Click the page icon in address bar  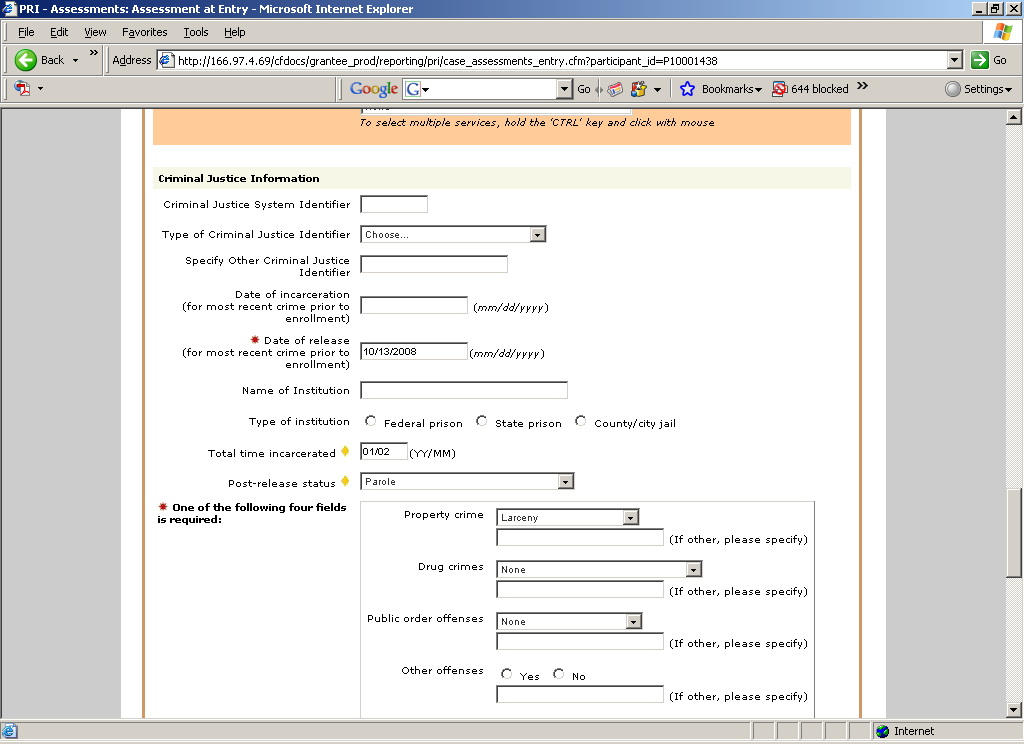click(x=167, y=61)
